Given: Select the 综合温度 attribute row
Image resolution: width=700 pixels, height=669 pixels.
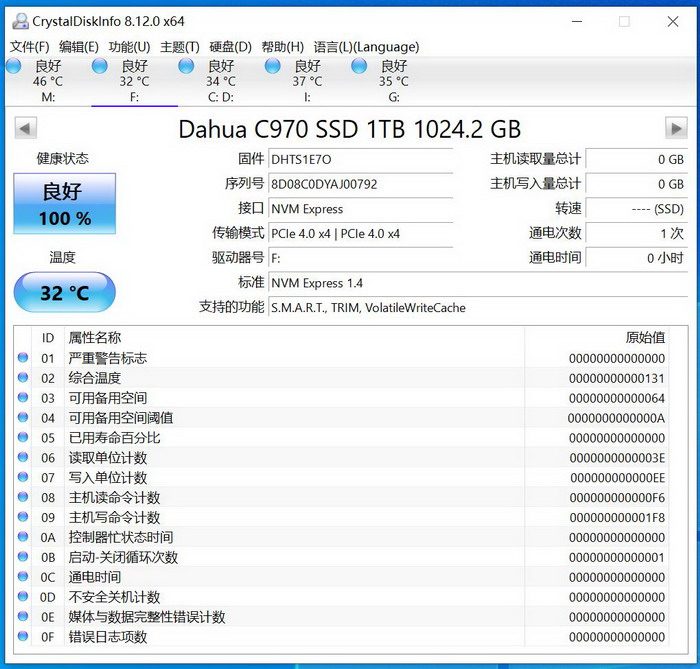Looking at the screenshot, I should tap(94, 378).
